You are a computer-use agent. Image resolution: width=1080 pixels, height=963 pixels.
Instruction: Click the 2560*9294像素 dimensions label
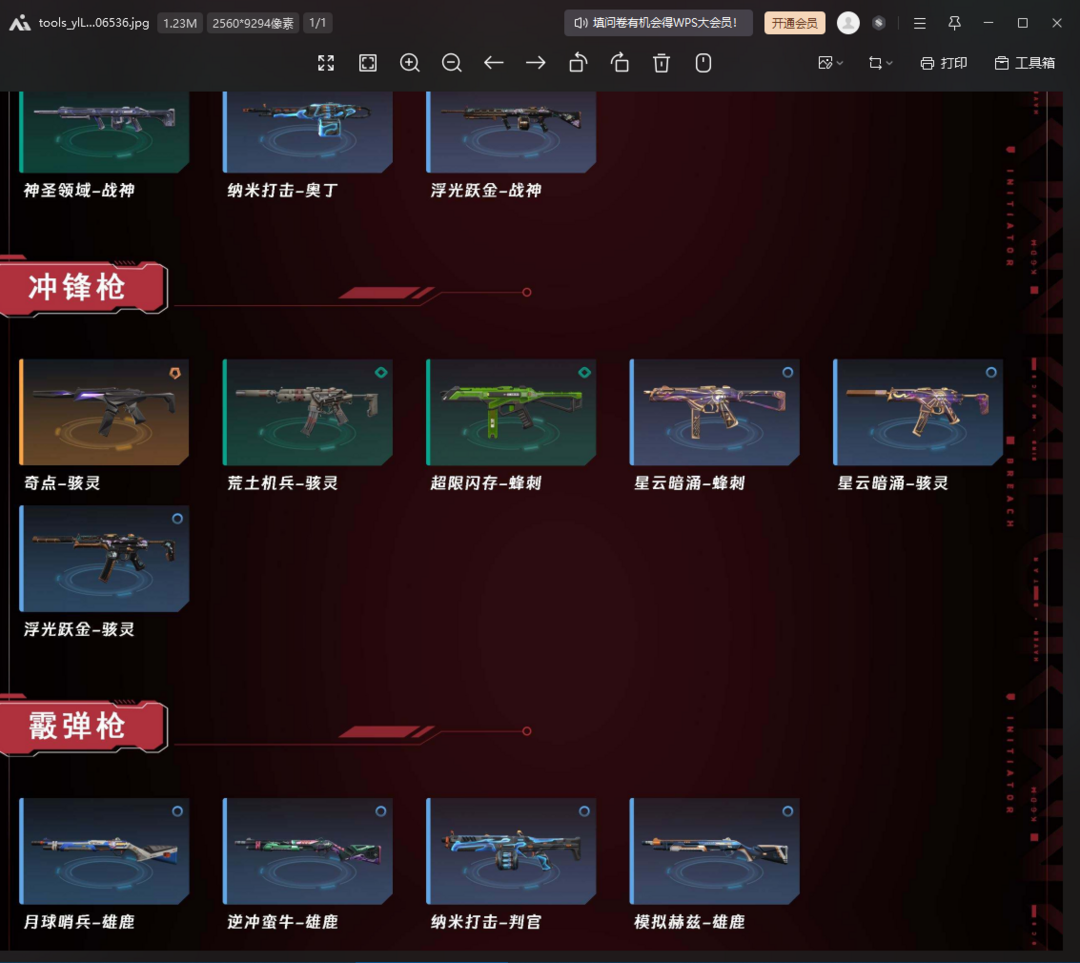click(x=253, y=23)
